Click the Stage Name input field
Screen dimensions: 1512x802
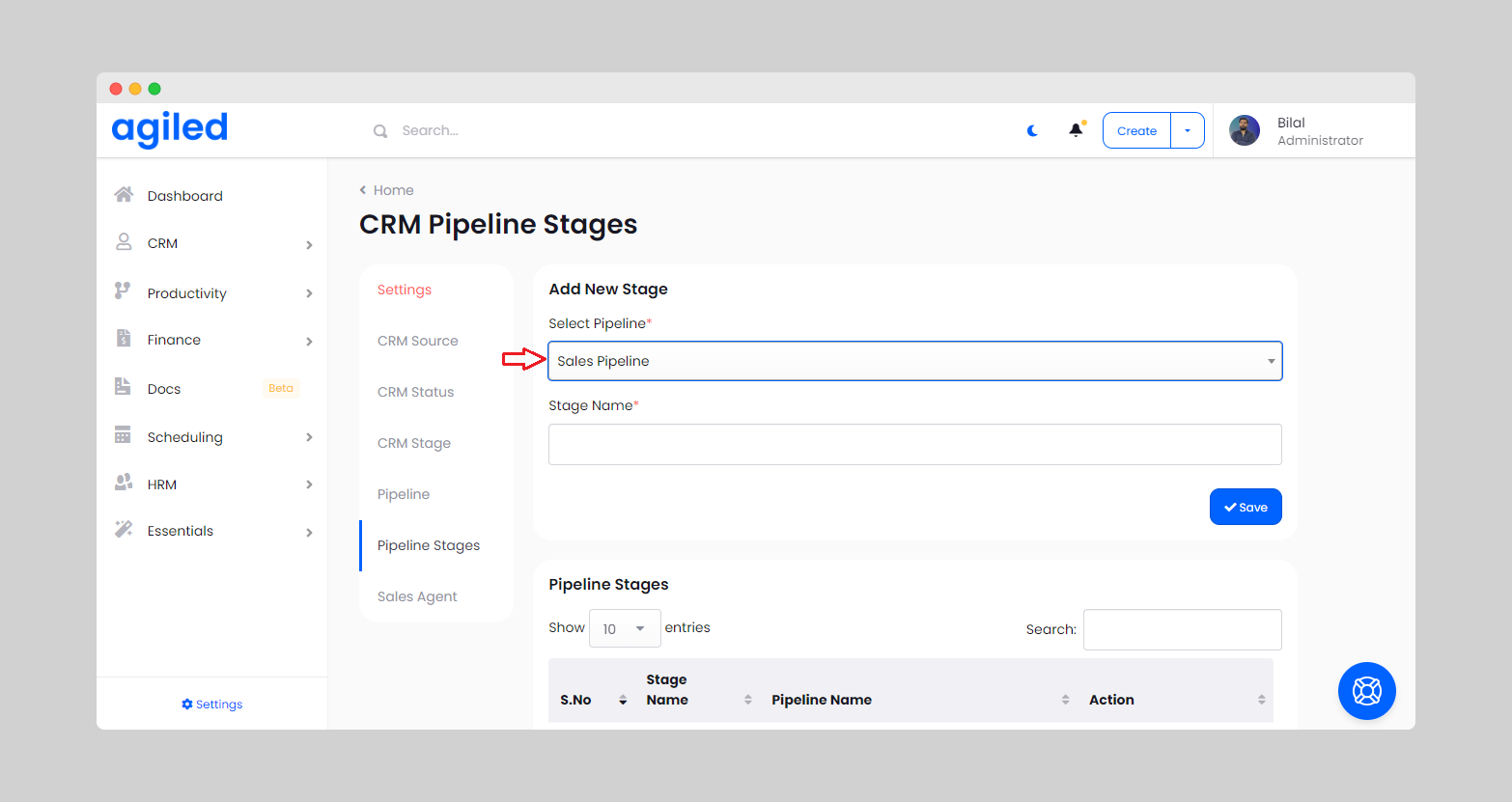tap(914, 445)
